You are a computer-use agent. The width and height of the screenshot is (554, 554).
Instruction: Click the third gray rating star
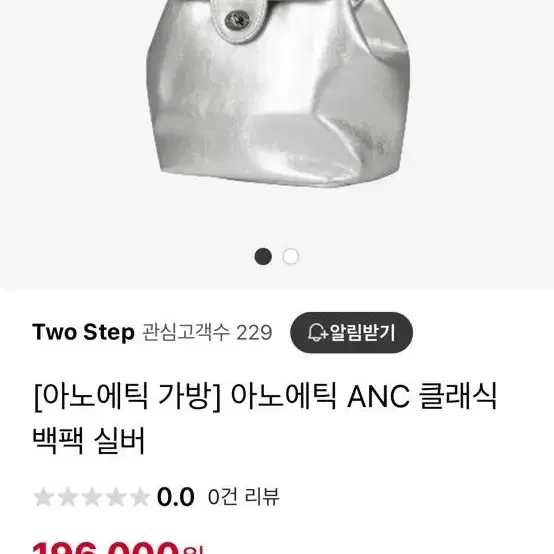coord(92,497)
